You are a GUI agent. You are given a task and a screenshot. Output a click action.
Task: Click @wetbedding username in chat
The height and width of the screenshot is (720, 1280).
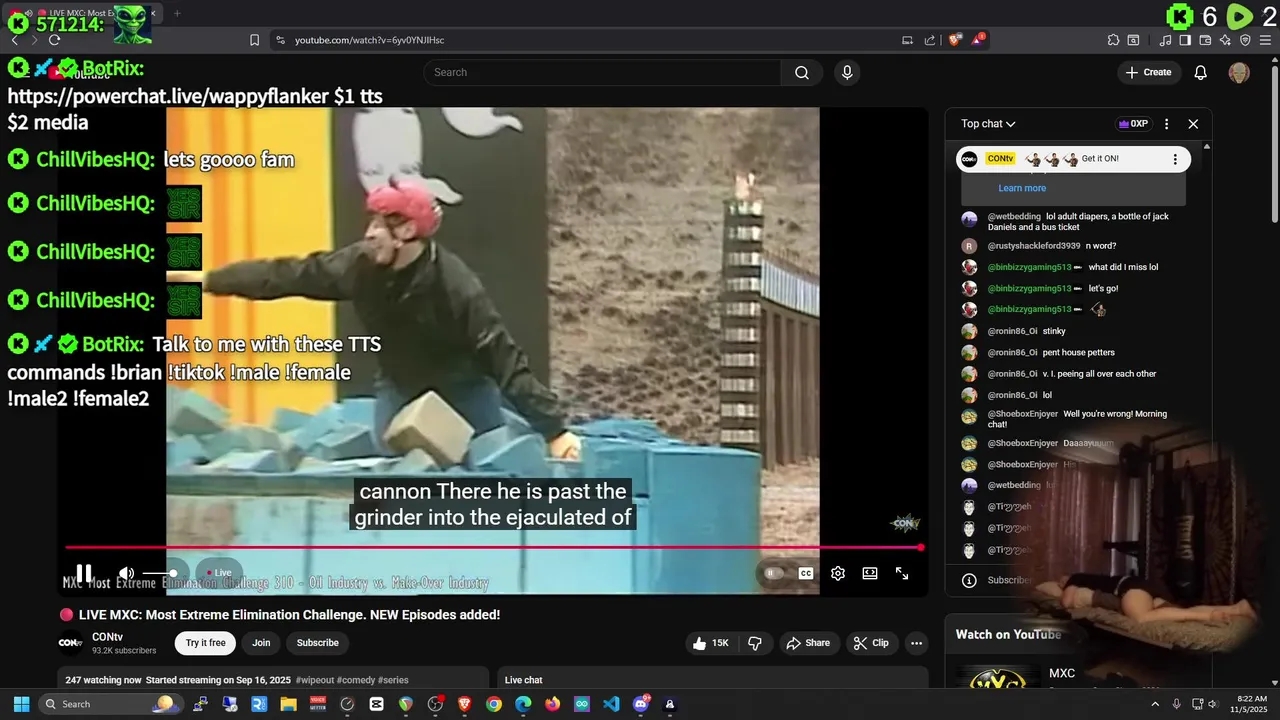click(1014, 216)
